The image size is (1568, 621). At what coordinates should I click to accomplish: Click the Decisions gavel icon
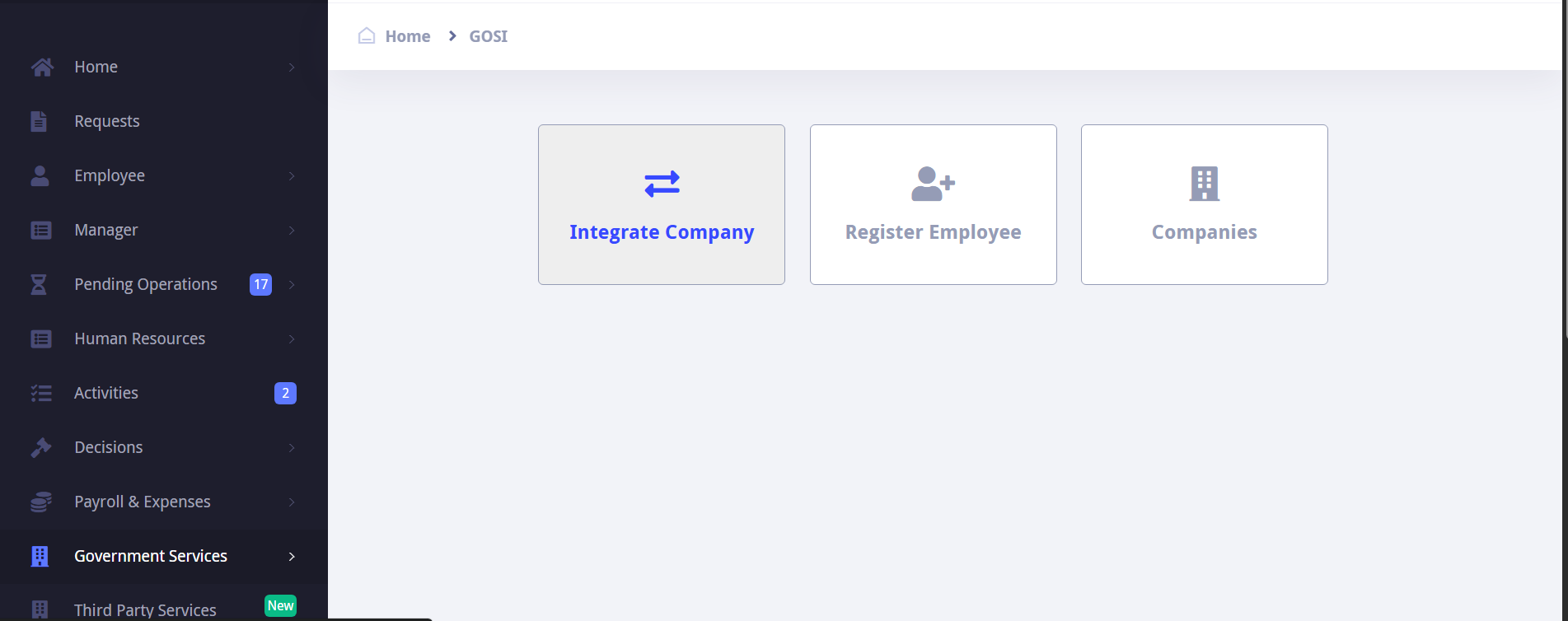coord(40,447)
